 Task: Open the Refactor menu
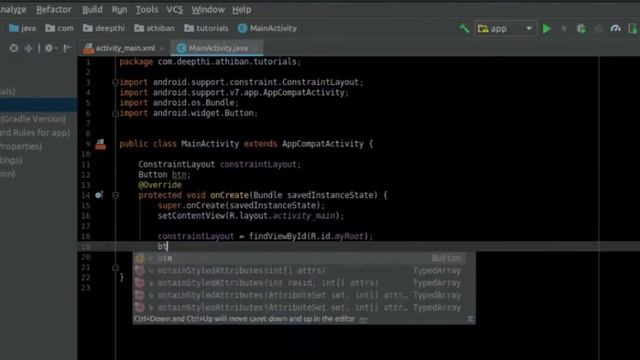54,9
